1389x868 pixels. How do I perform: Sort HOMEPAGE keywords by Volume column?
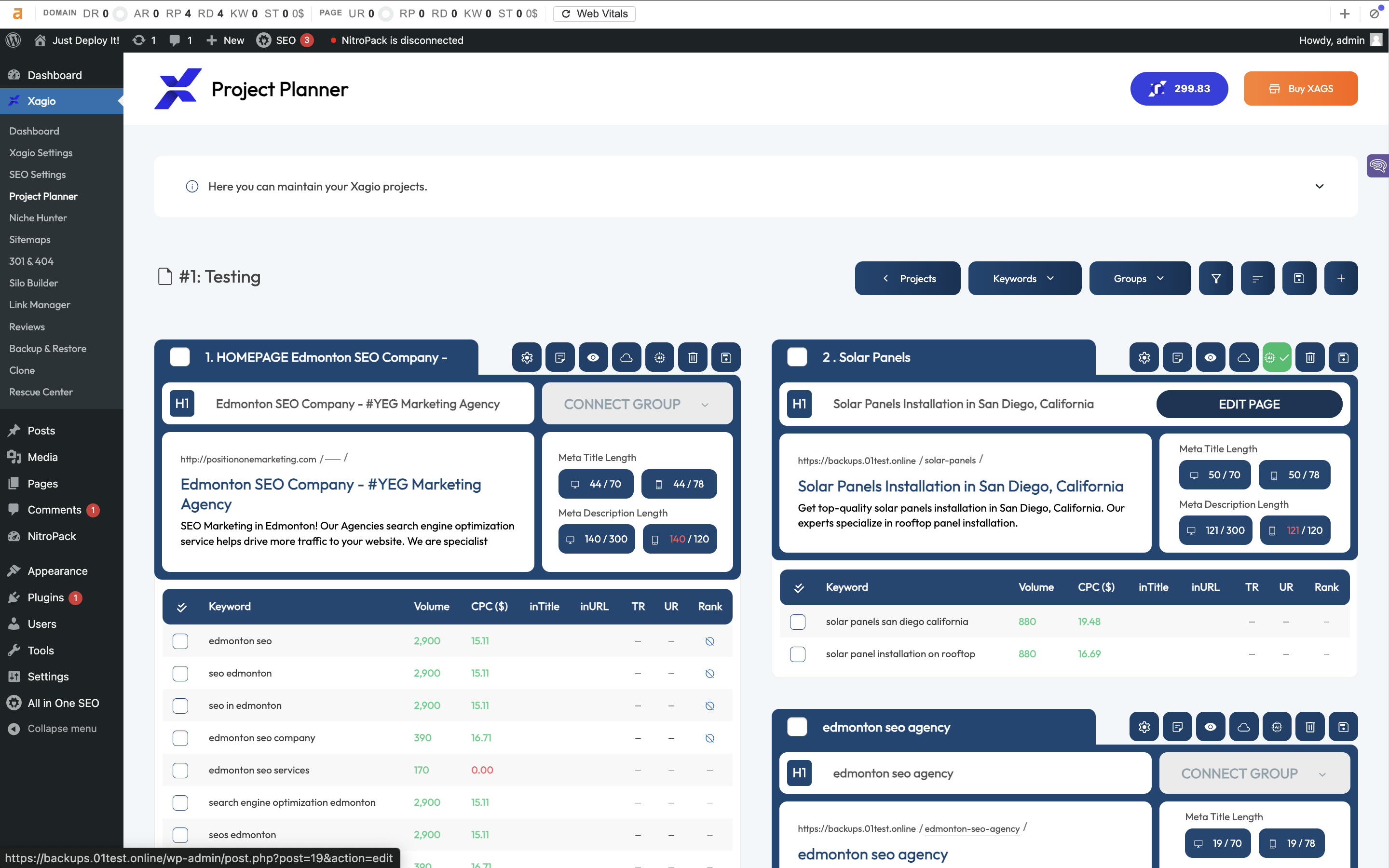tap(432, 607)
